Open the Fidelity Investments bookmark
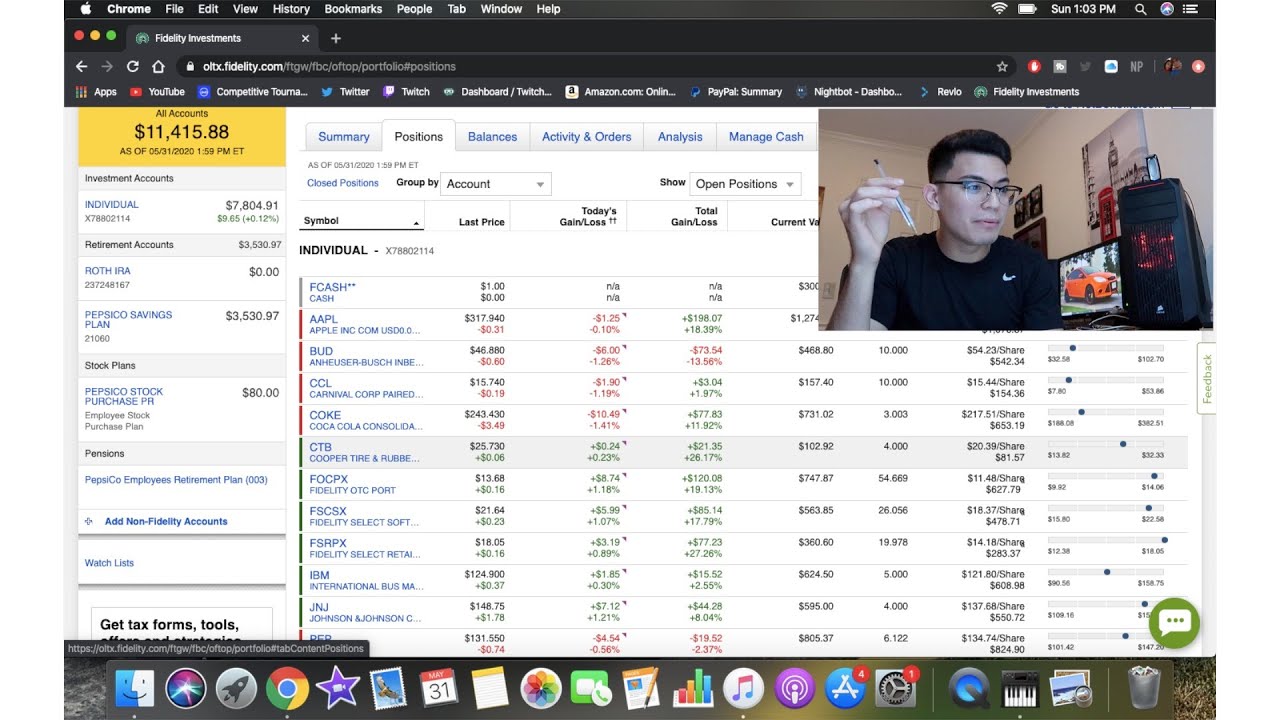Screen dimensions: 1280x720 1027,92
